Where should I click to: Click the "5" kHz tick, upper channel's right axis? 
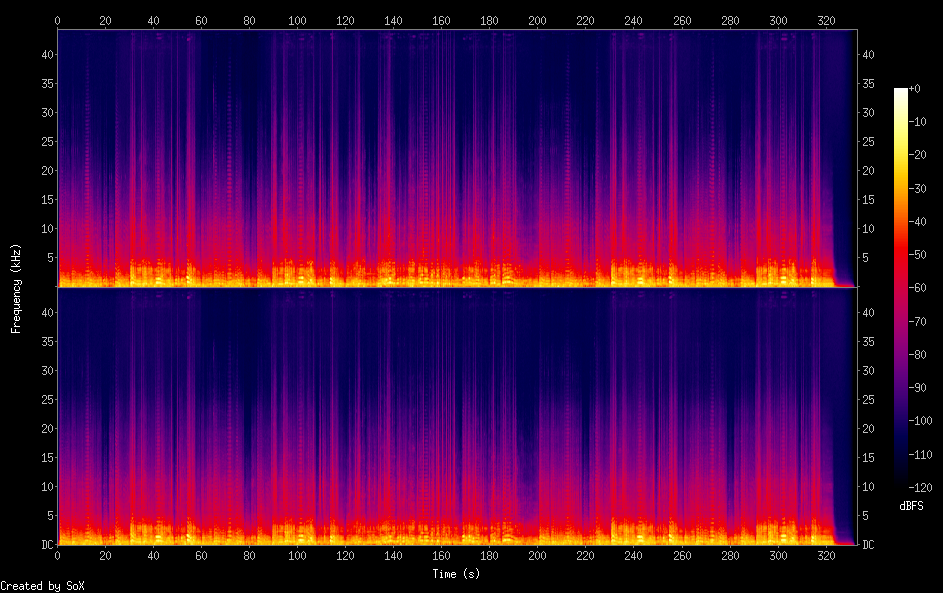point(865,257)
